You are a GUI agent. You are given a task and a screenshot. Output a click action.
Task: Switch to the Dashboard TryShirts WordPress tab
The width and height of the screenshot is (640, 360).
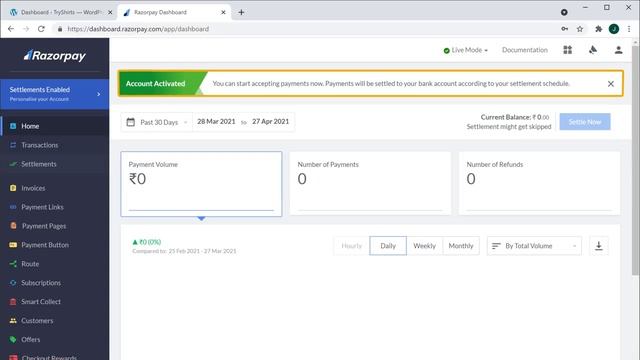tap(60, 12)
